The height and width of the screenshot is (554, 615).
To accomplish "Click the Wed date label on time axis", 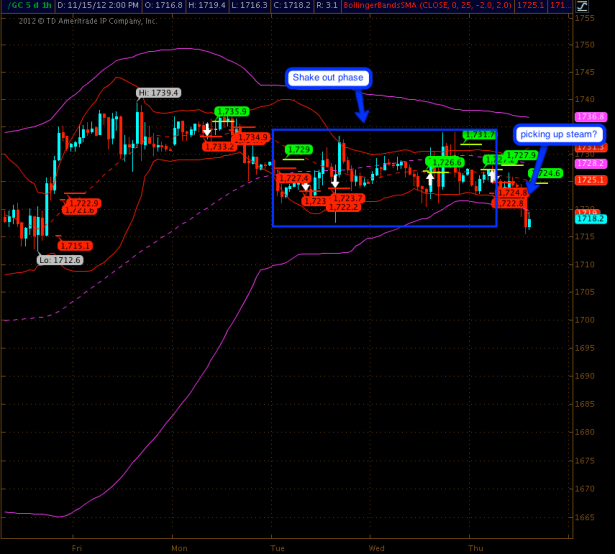I will pos(376,548).
